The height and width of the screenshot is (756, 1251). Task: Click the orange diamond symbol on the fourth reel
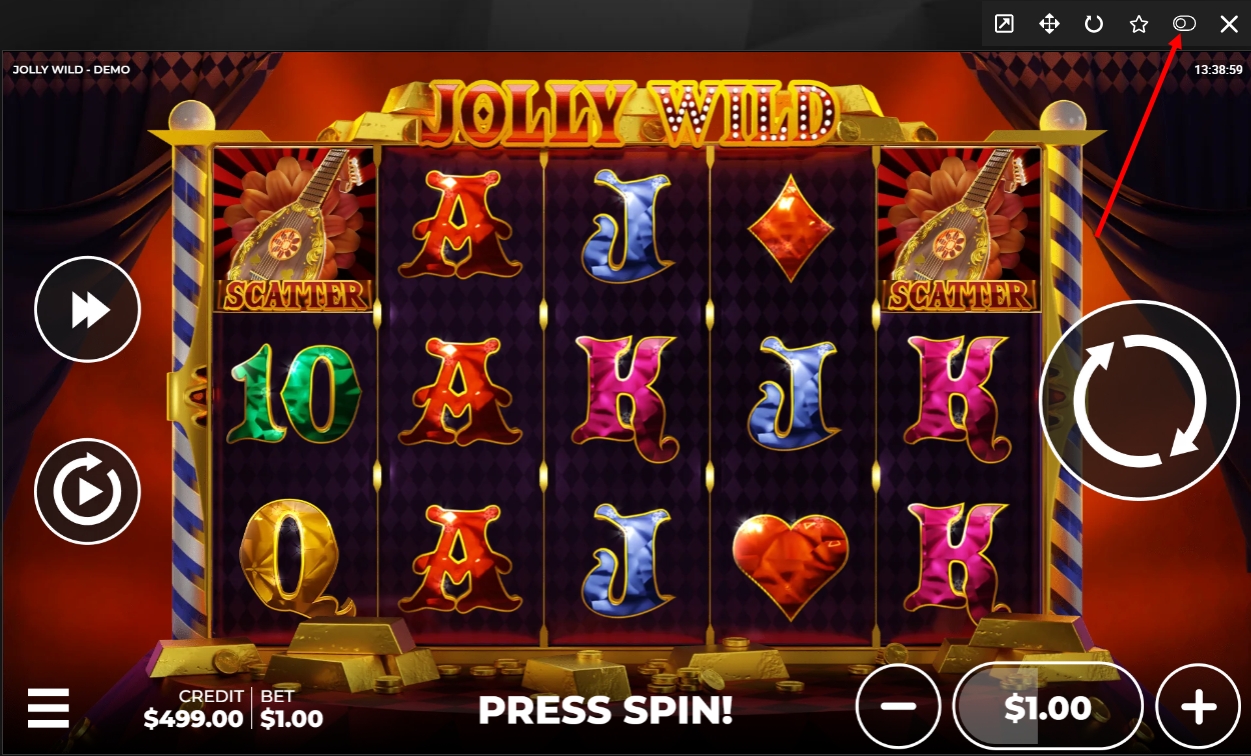[790, 226]
